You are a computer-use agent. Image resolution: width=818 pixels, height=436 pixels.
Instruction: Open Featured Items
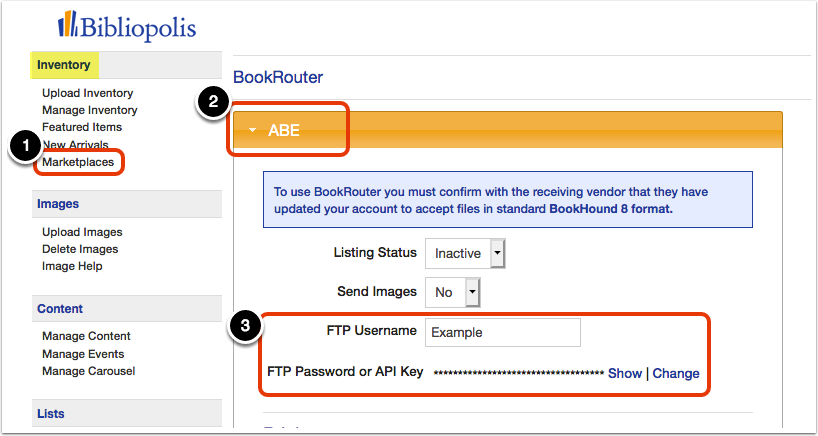(82, 127)
